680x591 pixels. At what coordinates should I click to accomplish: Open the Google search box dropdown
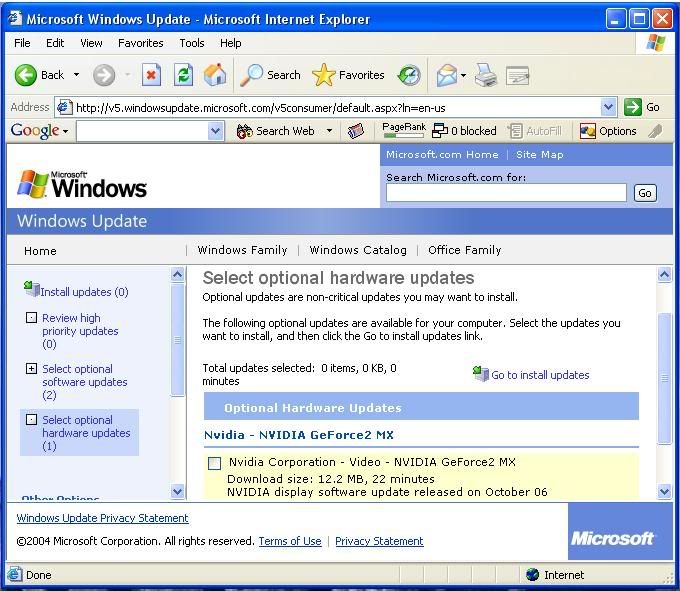216,131
